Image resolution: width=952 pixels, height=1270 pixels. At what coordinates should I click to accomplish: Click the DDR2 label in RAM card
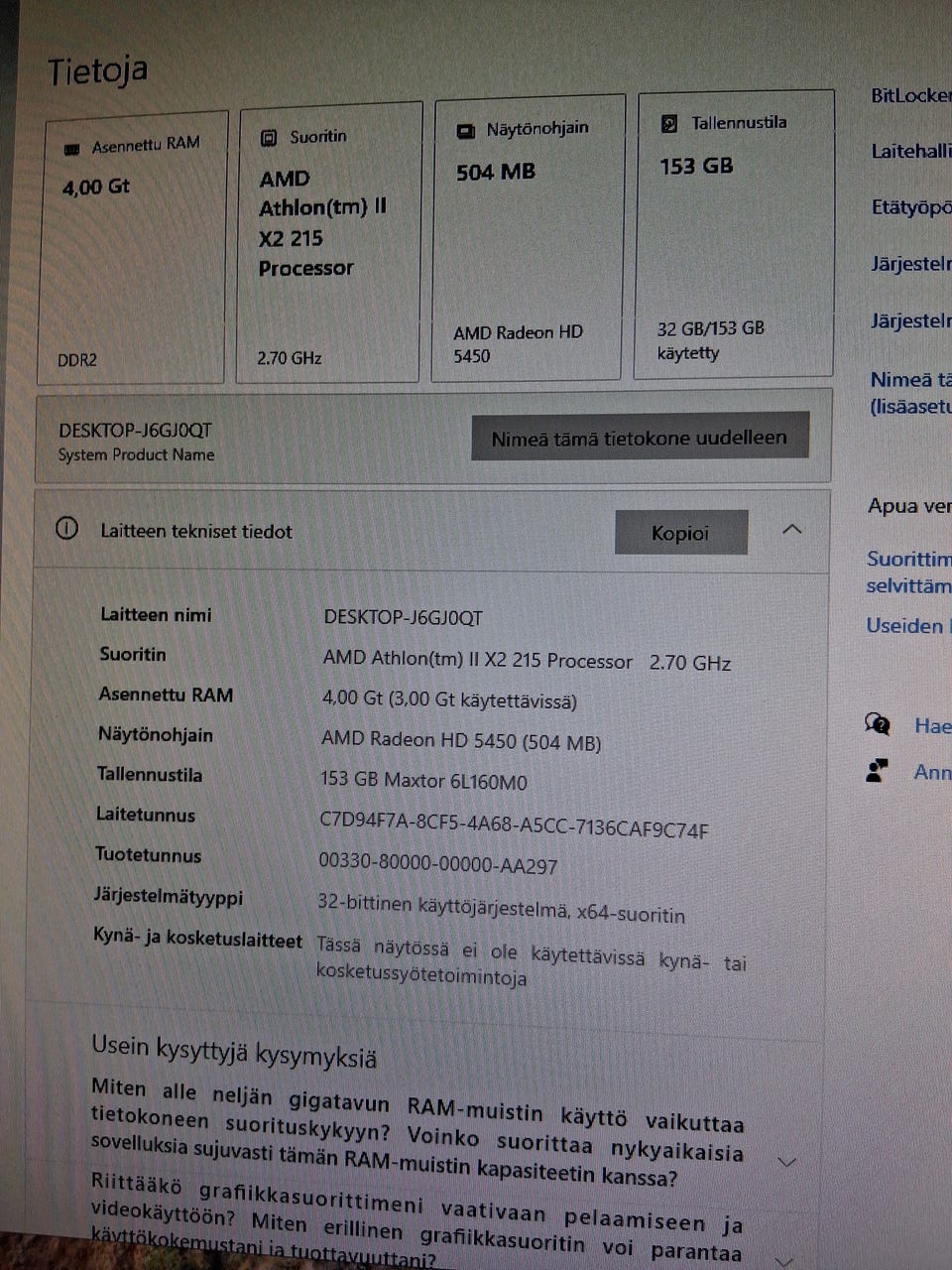[x=77, y=360]
